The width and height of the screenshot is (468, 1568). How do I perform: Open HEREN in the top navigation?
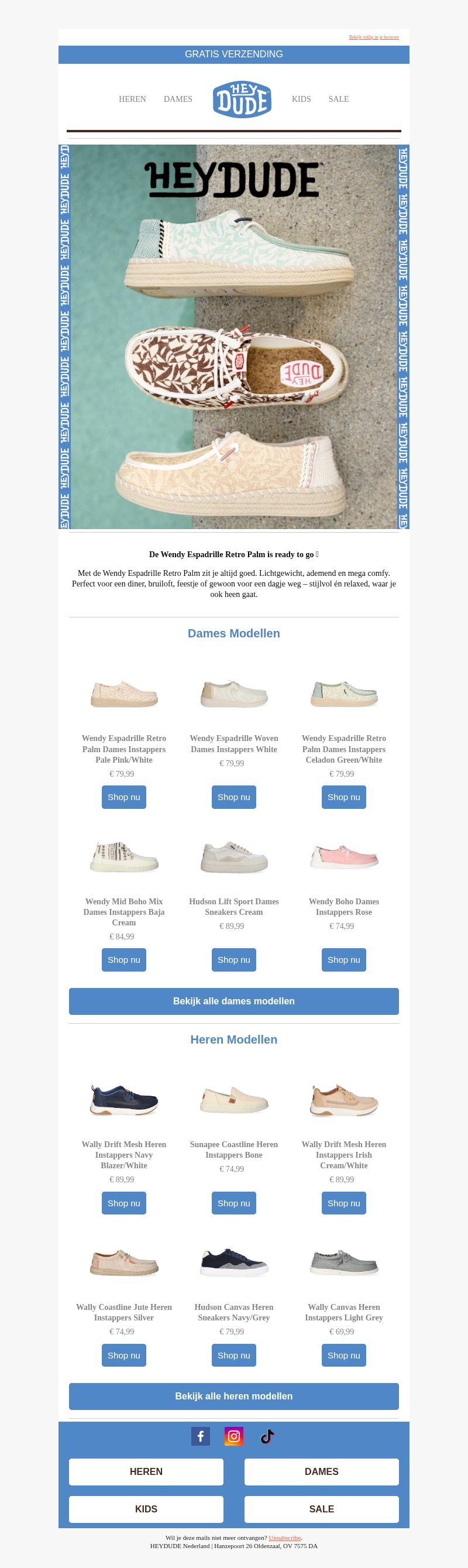[132, 99]
